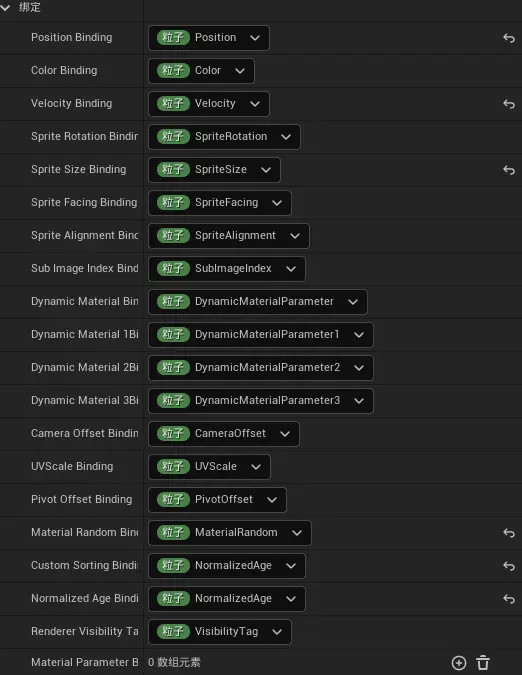Reset Sprite Size Binding to default
The image size is (522, 675).
pos(509,170)
